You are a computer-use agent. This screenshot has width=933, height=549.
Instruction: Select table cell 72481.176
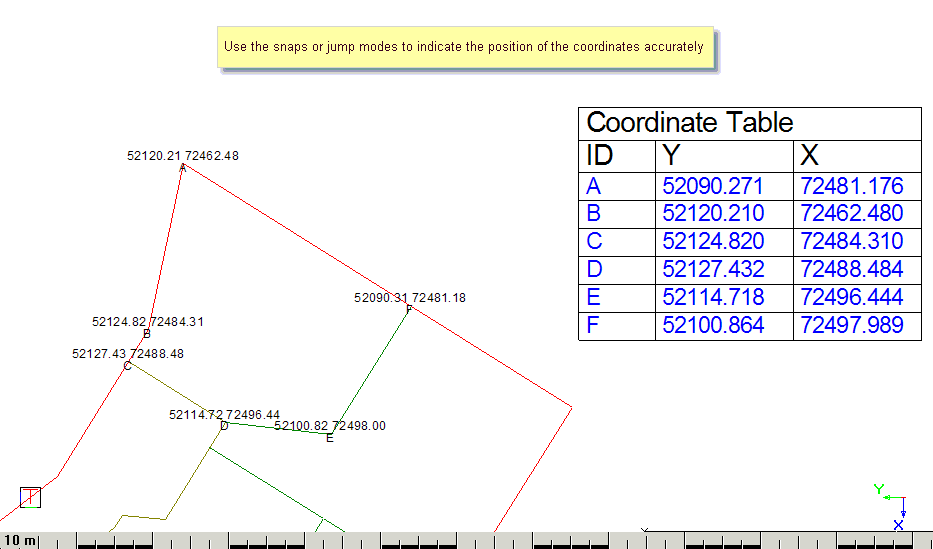[x=857, y=186]
